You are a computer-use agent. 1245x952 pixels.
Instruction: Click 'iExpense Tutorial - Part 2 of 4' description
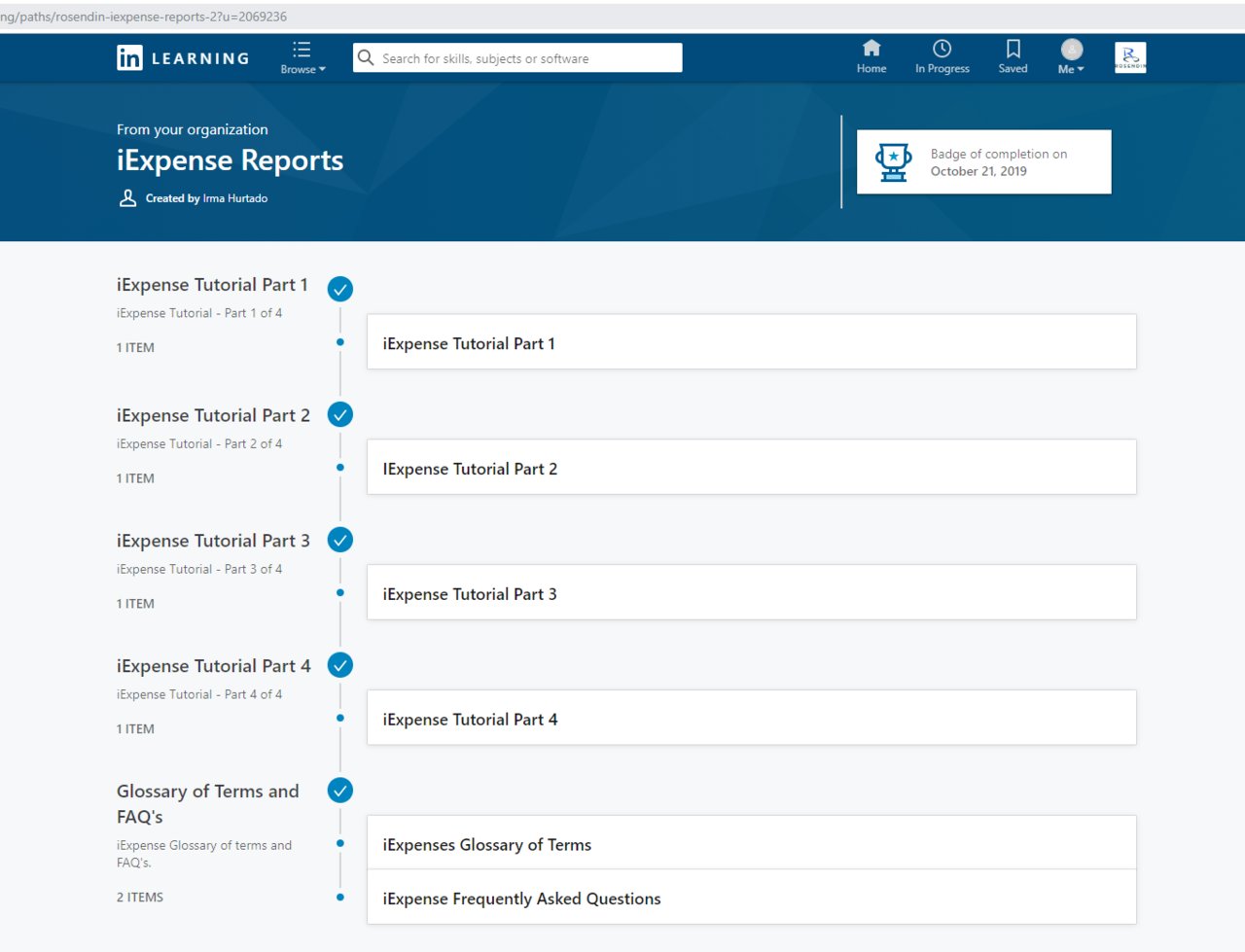point(199,443)
